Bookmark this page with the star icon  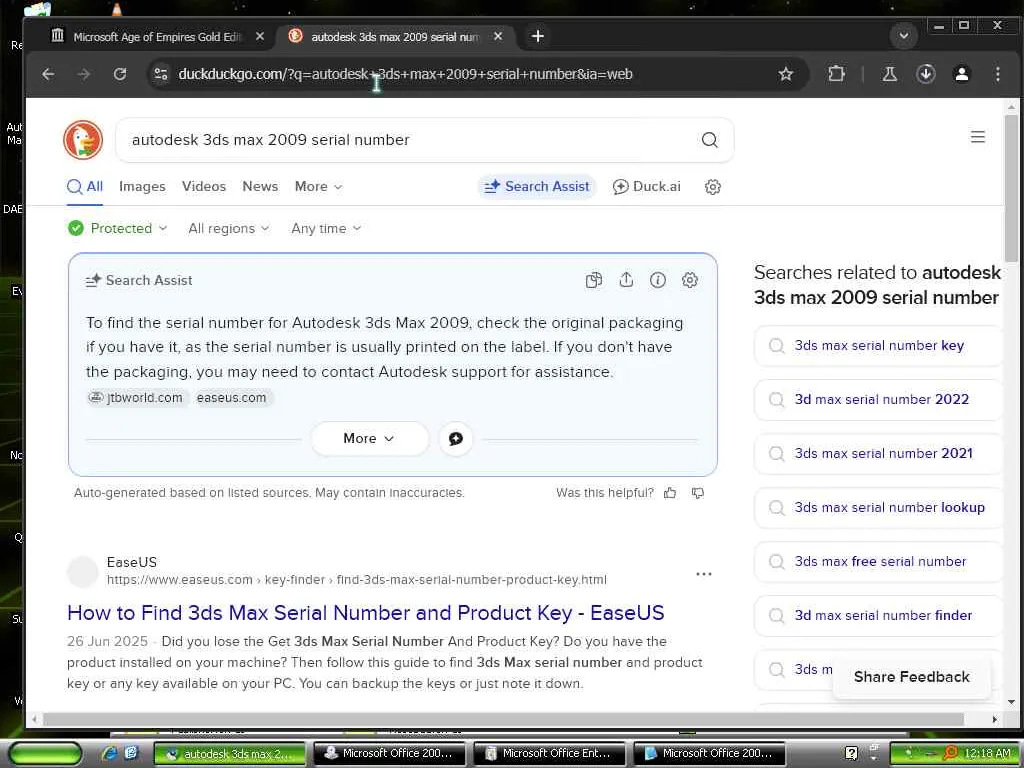pyautogui.click(x=786, y=74)
